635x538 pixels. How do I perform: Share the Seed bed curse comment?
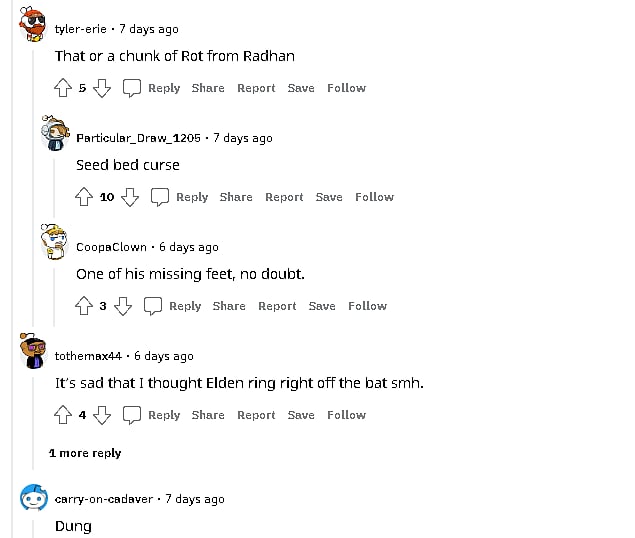(x=236, y=197)
